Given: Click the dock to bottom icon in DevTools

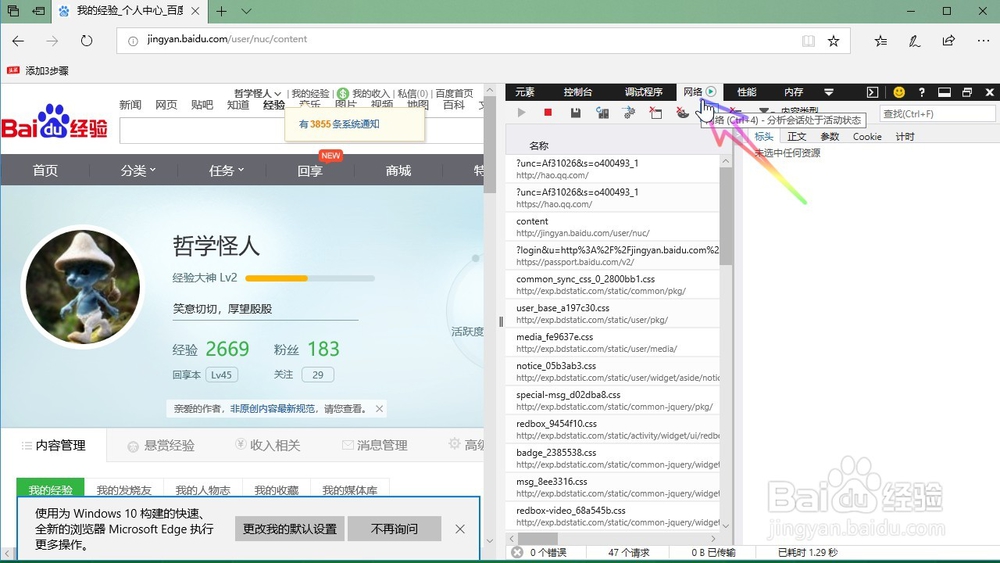Looking at the screenshot, I should point(945,92).
